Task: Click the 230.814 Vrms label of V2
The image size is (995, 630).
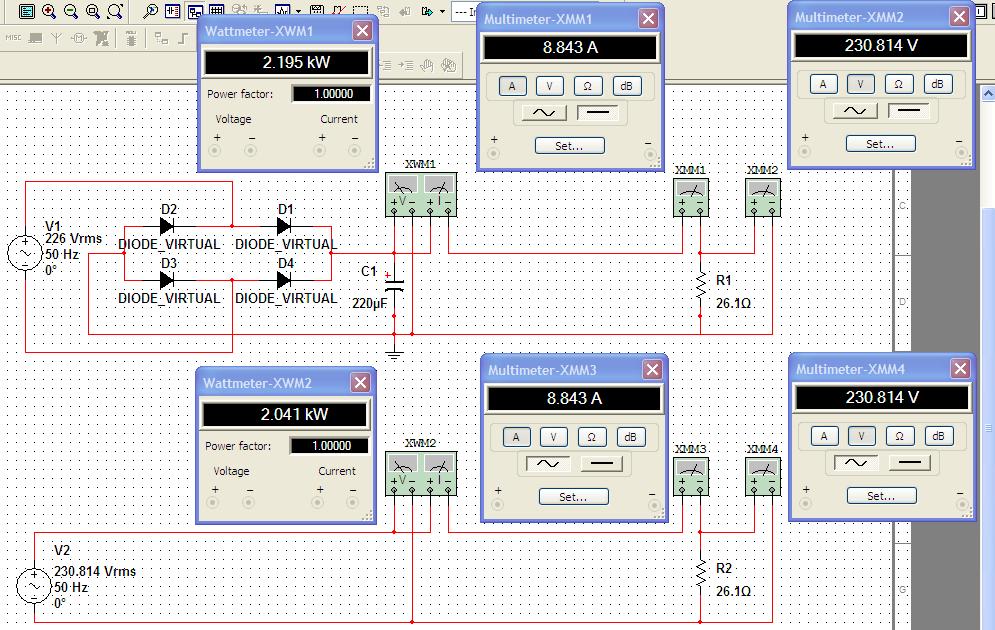Action: [95, 572]
